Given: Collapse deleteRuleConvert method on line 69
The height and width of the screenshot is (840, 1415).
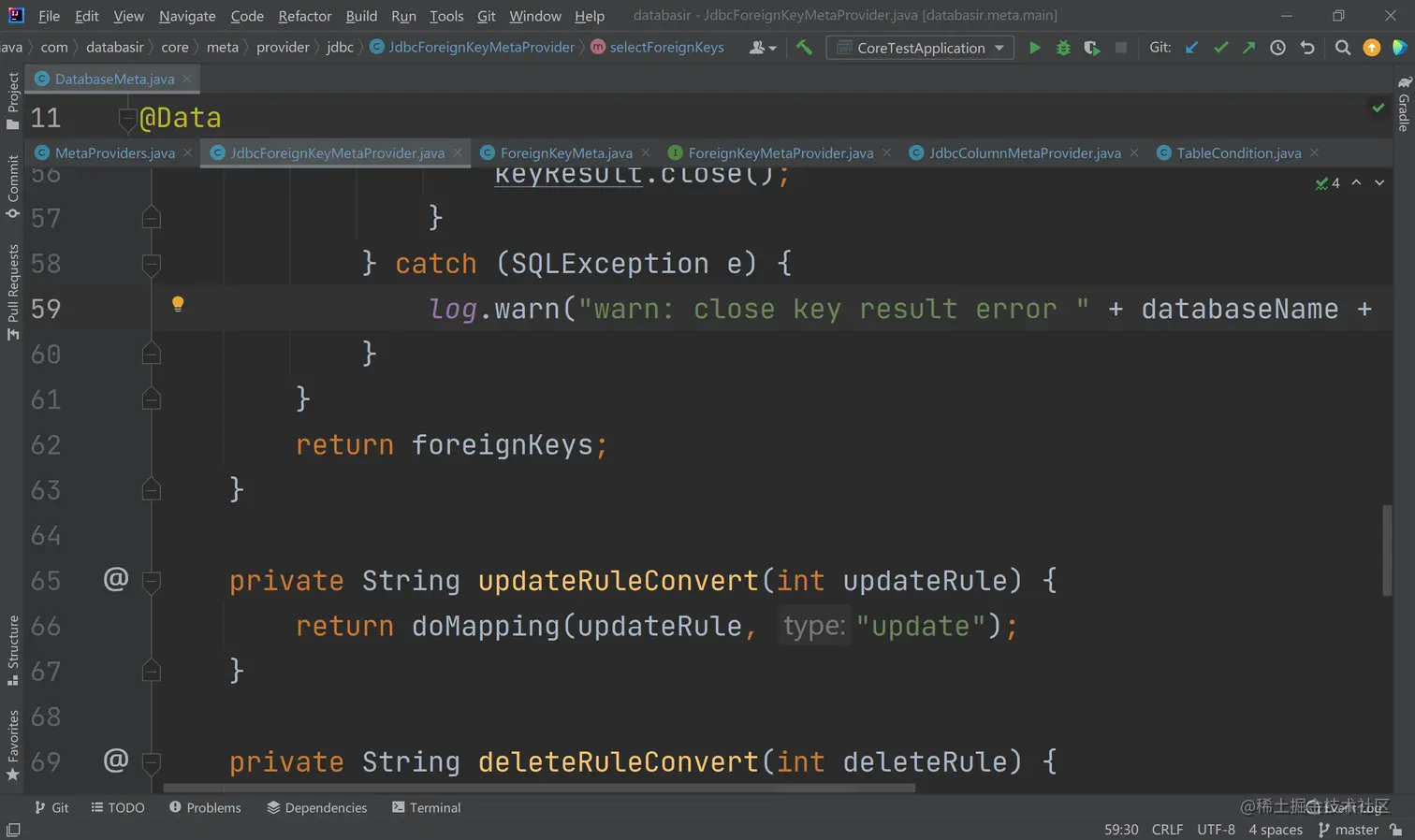Looking at the screenshot, I should click(152, 762).
